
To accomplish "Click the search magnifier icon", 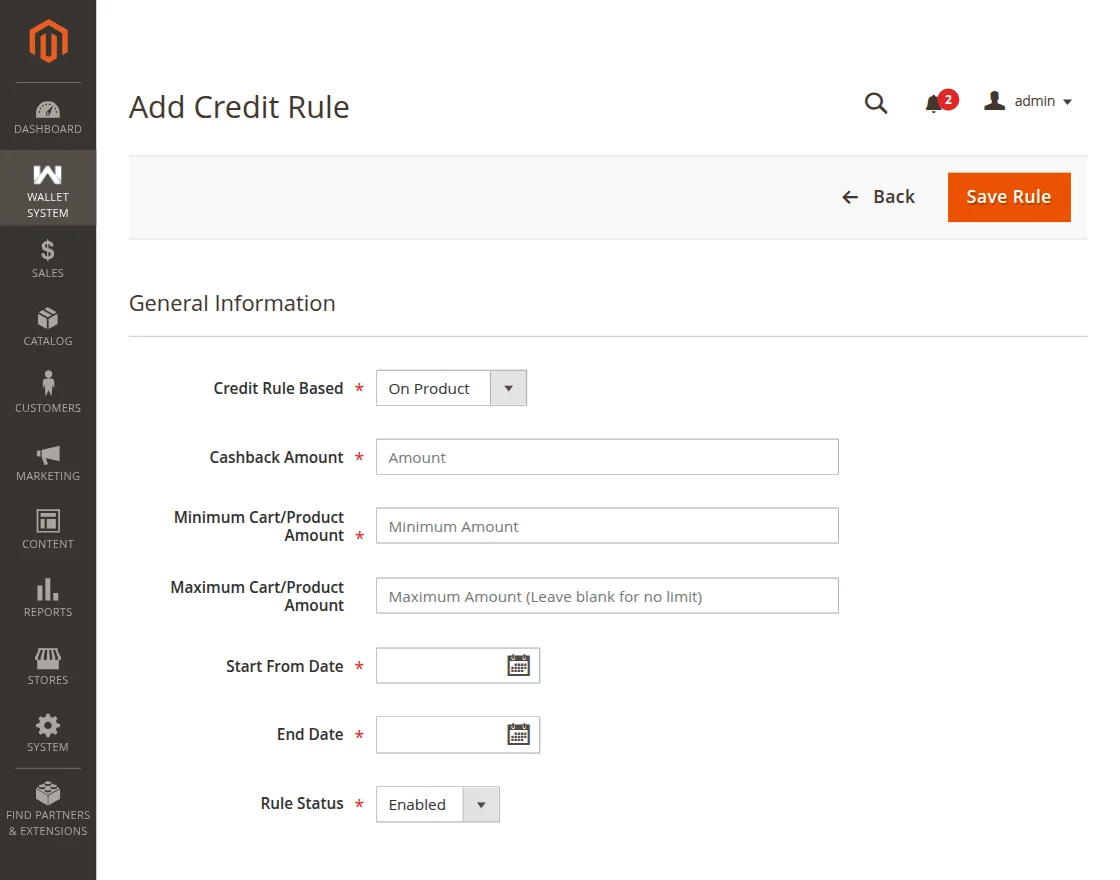I will tap(876, 103).
